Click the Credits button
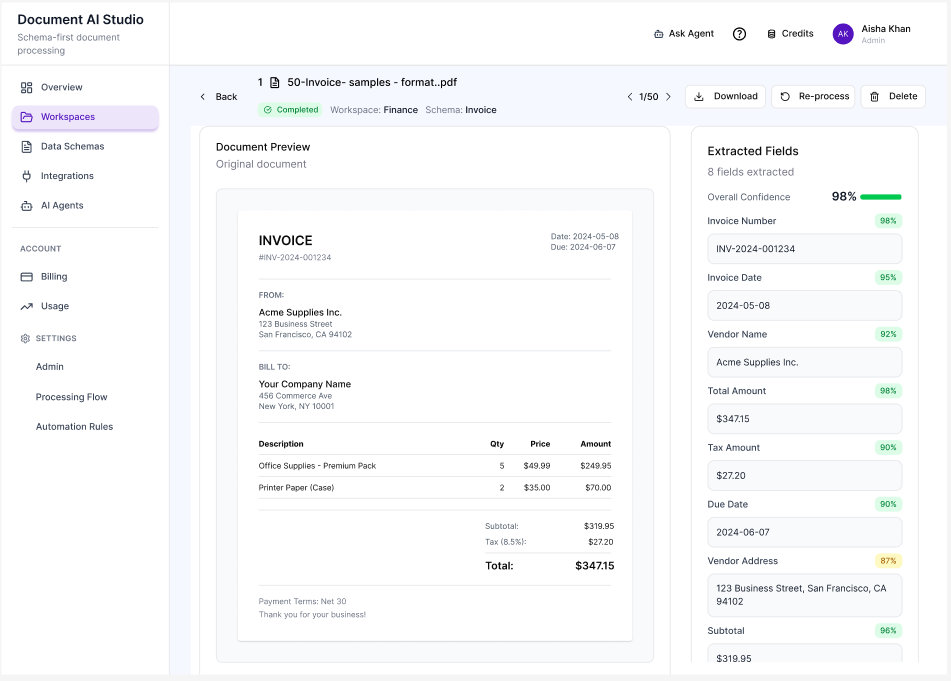This screenshot has width=951, height=681. [x=790, y=34]
